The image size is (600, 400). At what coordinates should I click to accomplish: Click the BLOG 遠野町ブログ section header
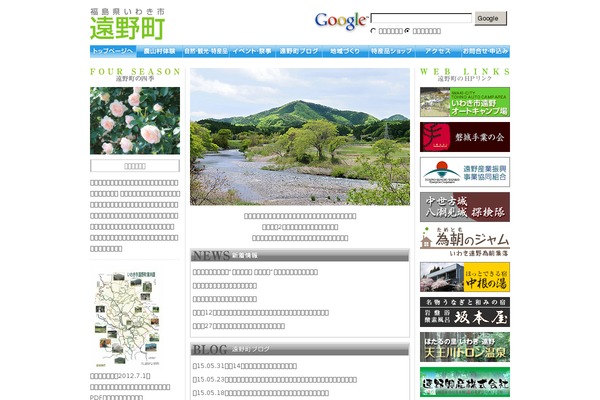pos(300,349)
